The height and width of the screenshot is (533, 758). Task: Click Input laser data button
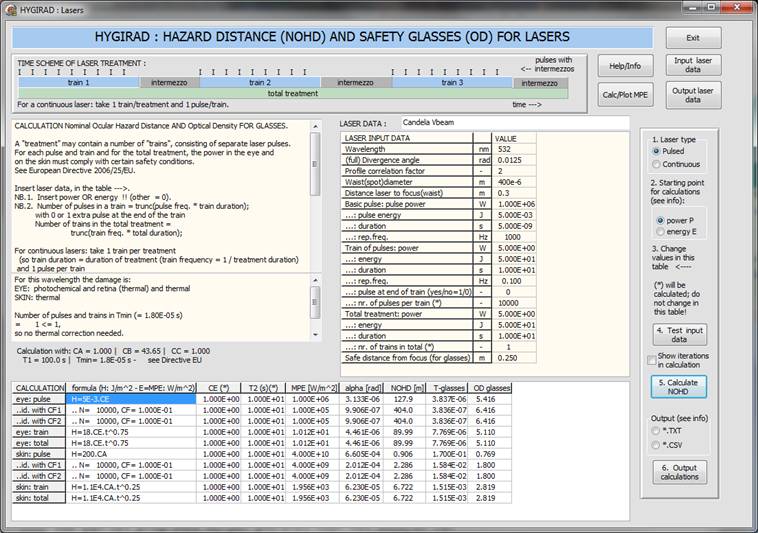pos(693,65)
